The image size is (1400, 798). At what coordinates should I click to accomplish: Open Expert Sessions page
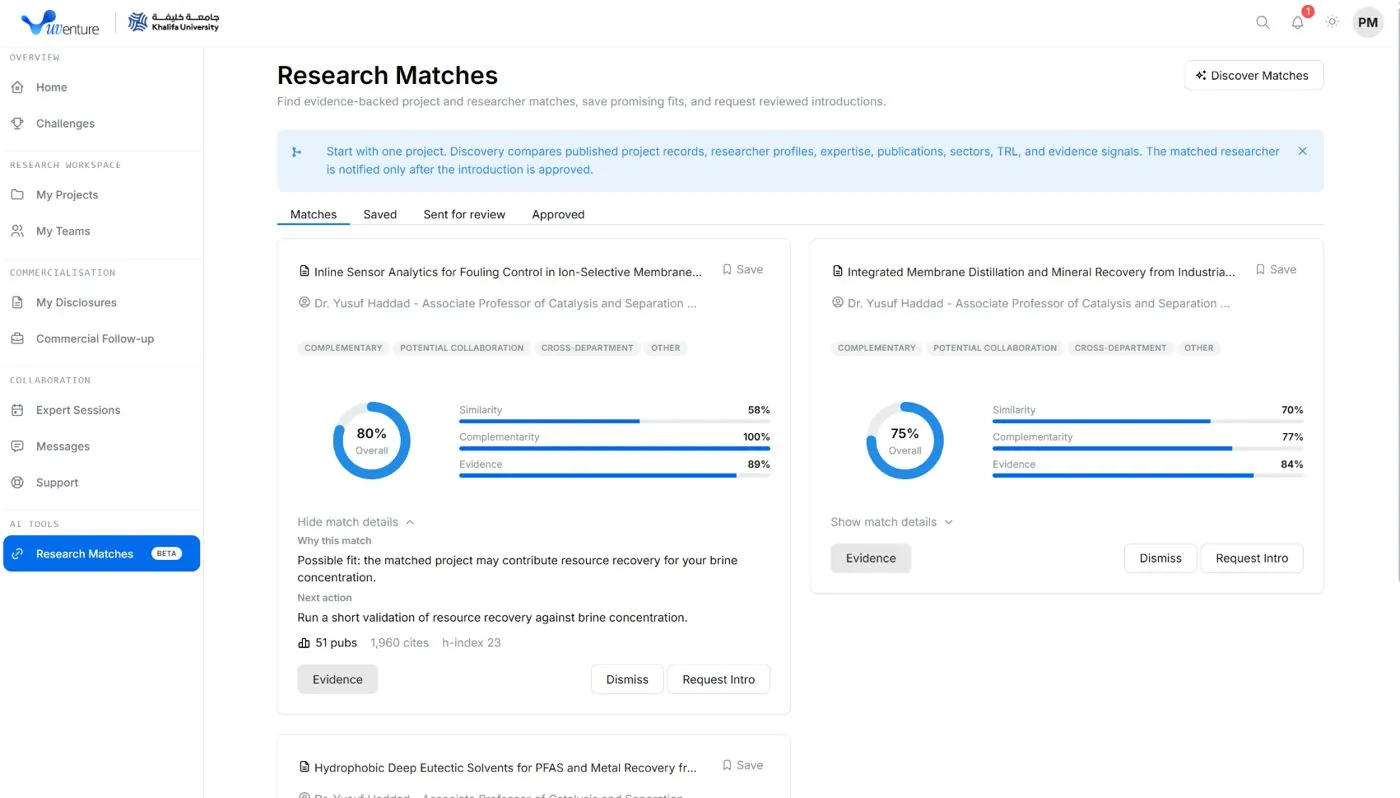[x=101, y=410]
